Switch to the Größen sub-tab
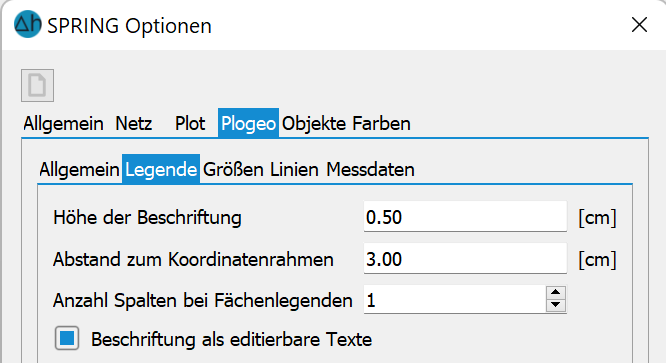The height and width of the screenshot is (363, 666). (x=233, y=169)
